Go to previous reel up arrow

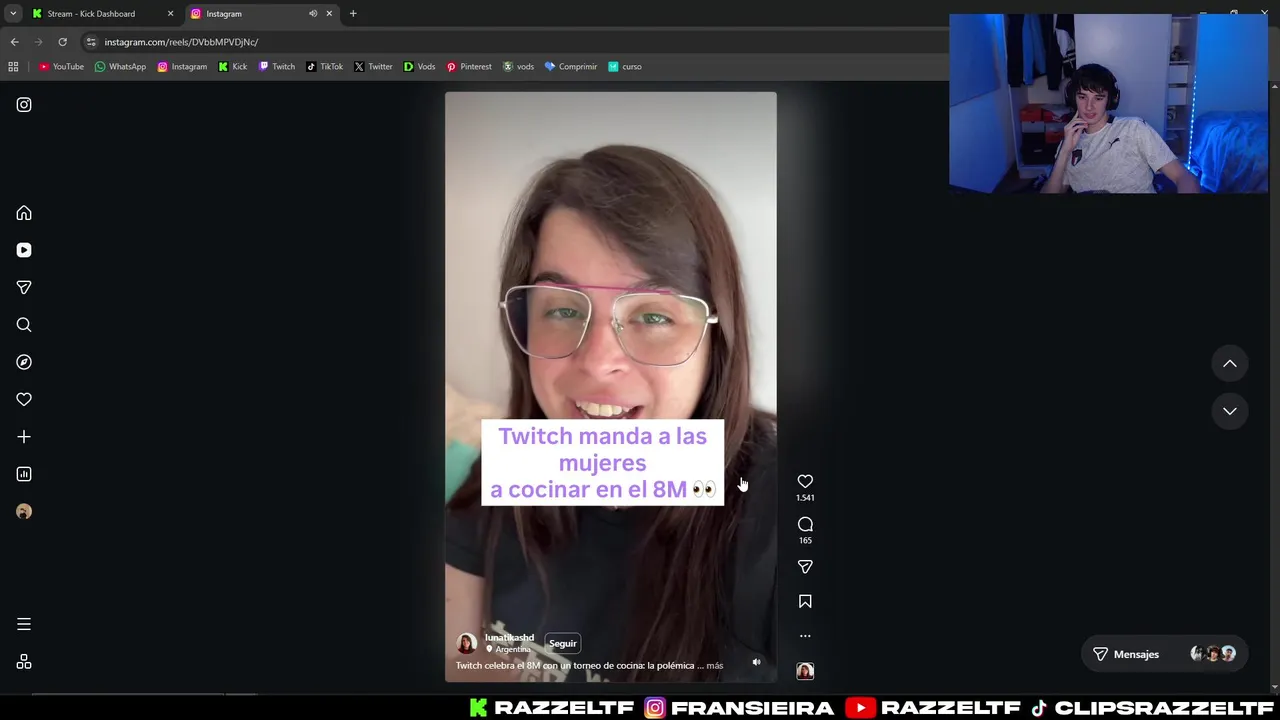[1230, 364]
